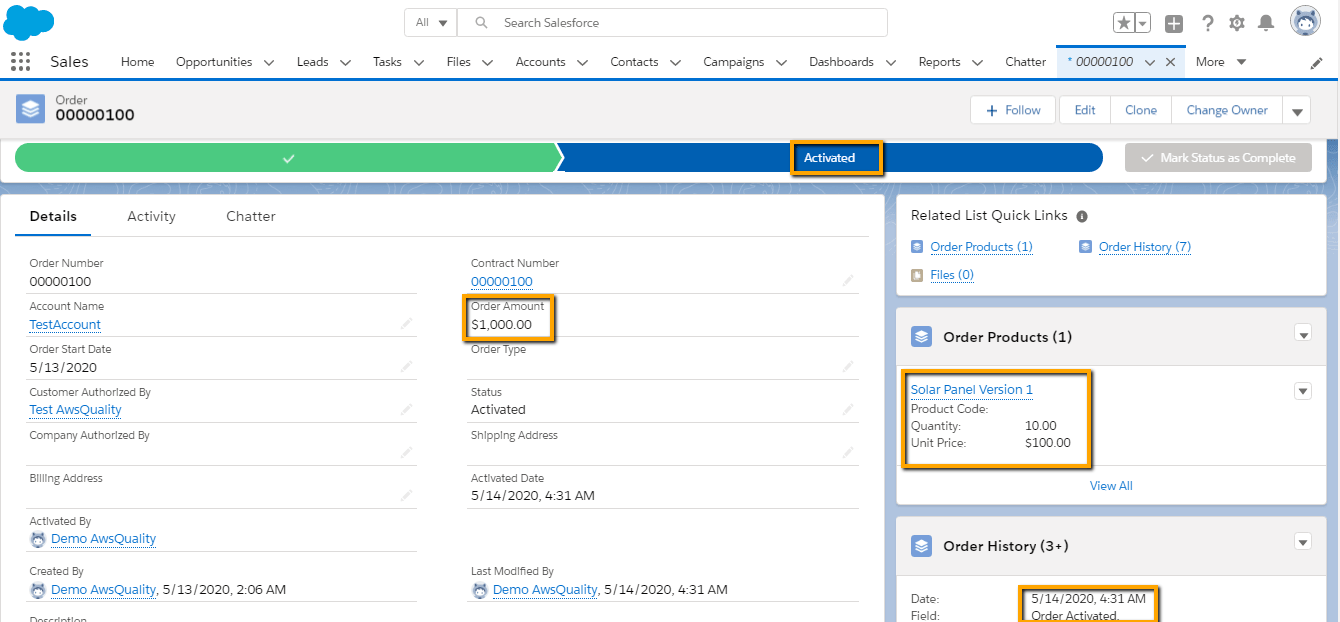Click the Related List Quick Links info icon

[x=1082, y=216]
